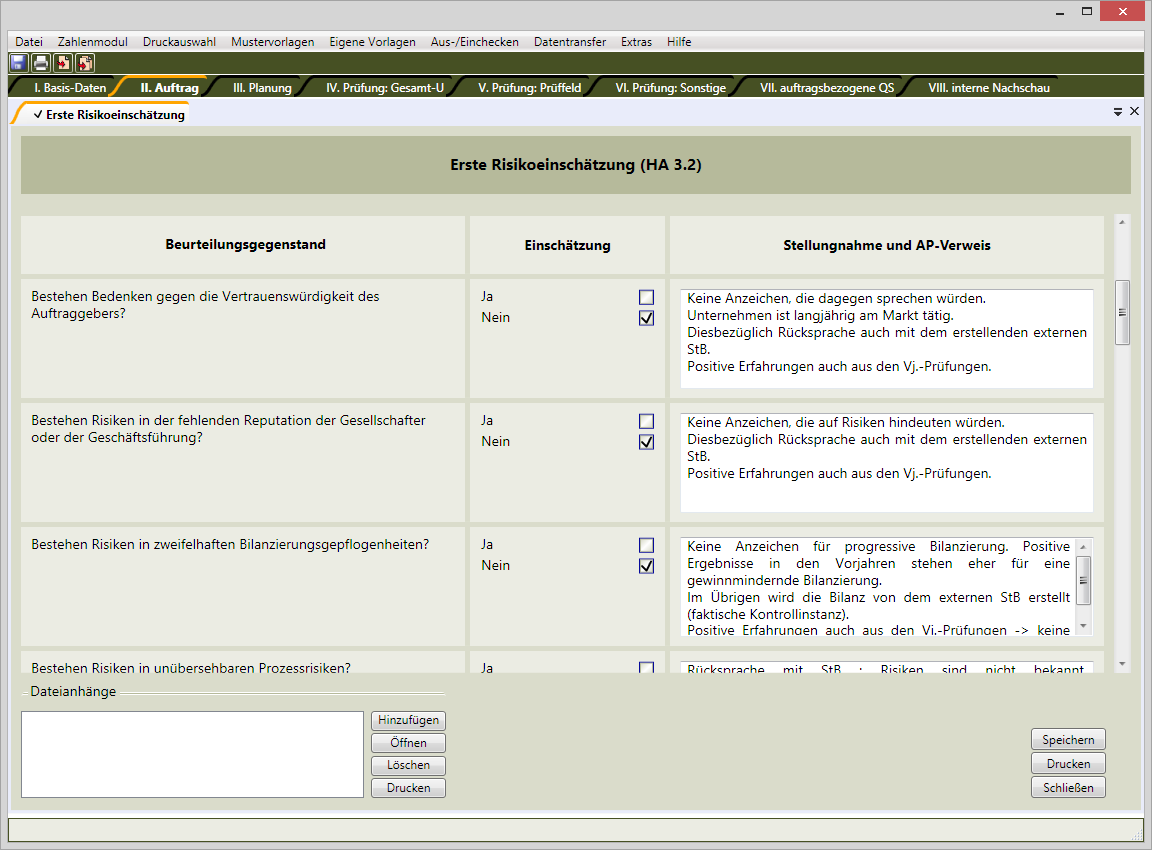Image resolution: width=1152 pixels, height=850 pixels.
Task: Click the stacked-pages red arrow icon
Action: (x=85, y=63)
